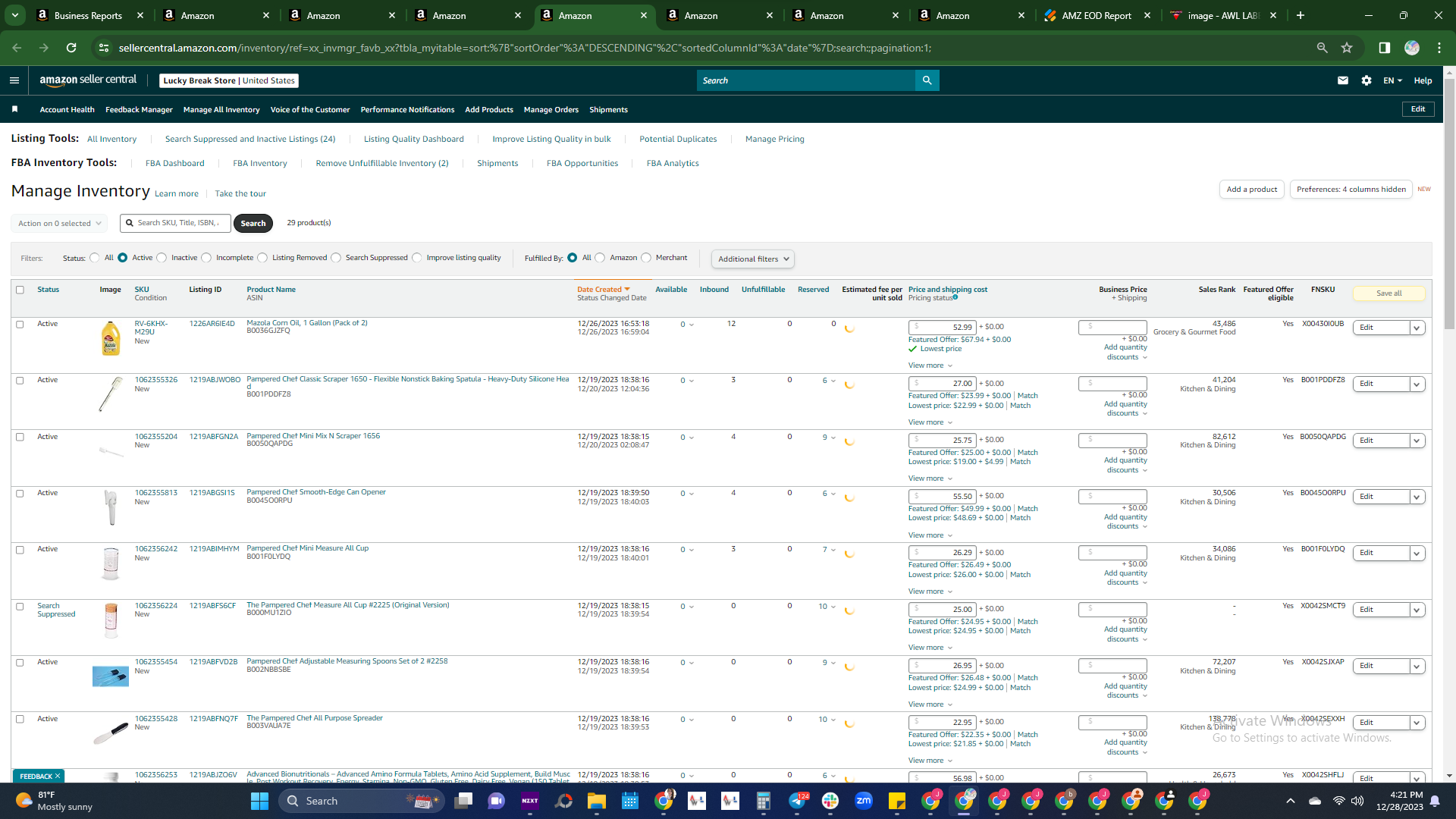The image size is (1456, 819).
Task: Open the Mazola Corn Oil product thumbnail
Action: (x=111, y=338)
